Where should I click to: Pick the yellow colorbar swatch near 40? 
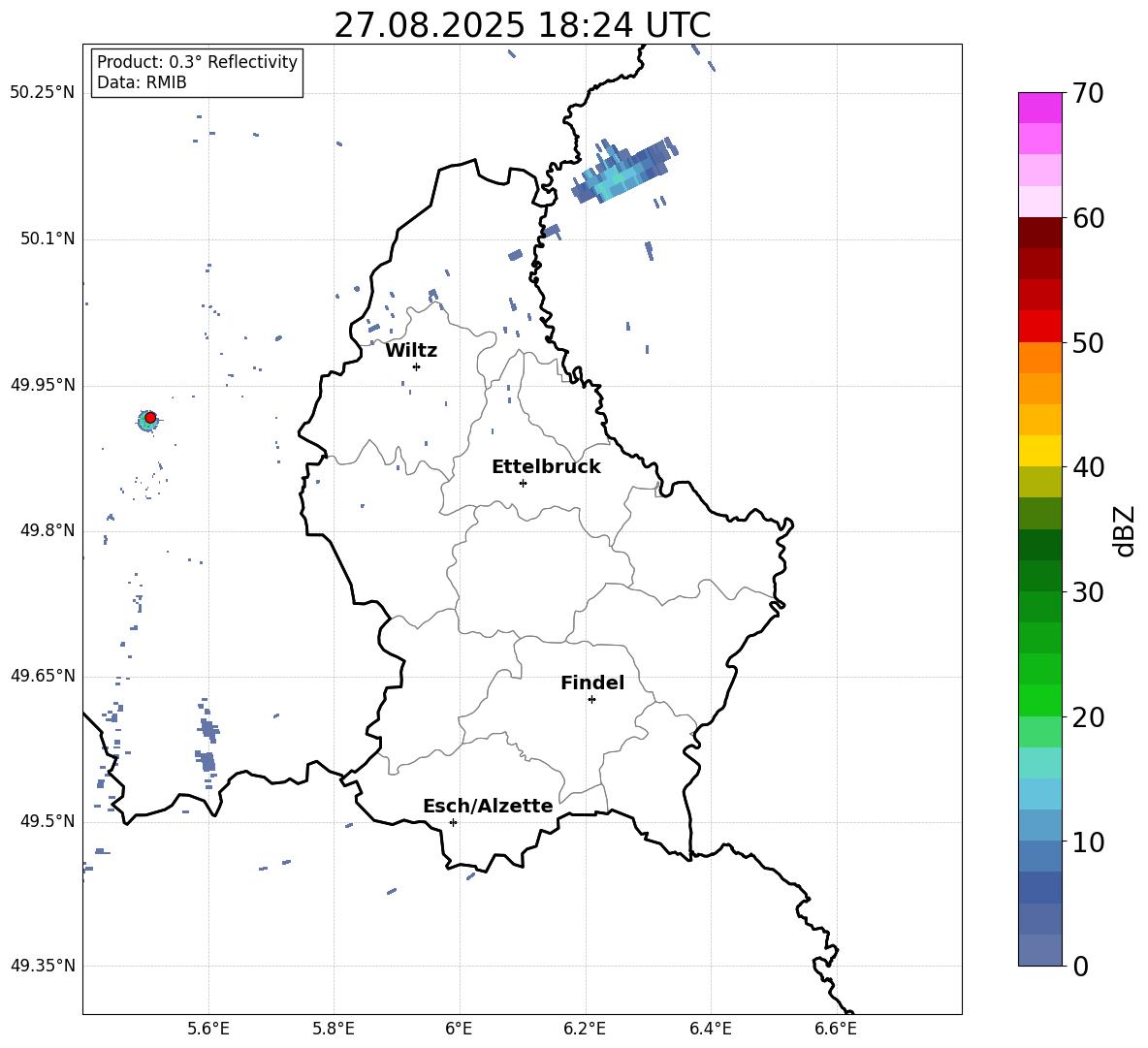[1040, 451]
